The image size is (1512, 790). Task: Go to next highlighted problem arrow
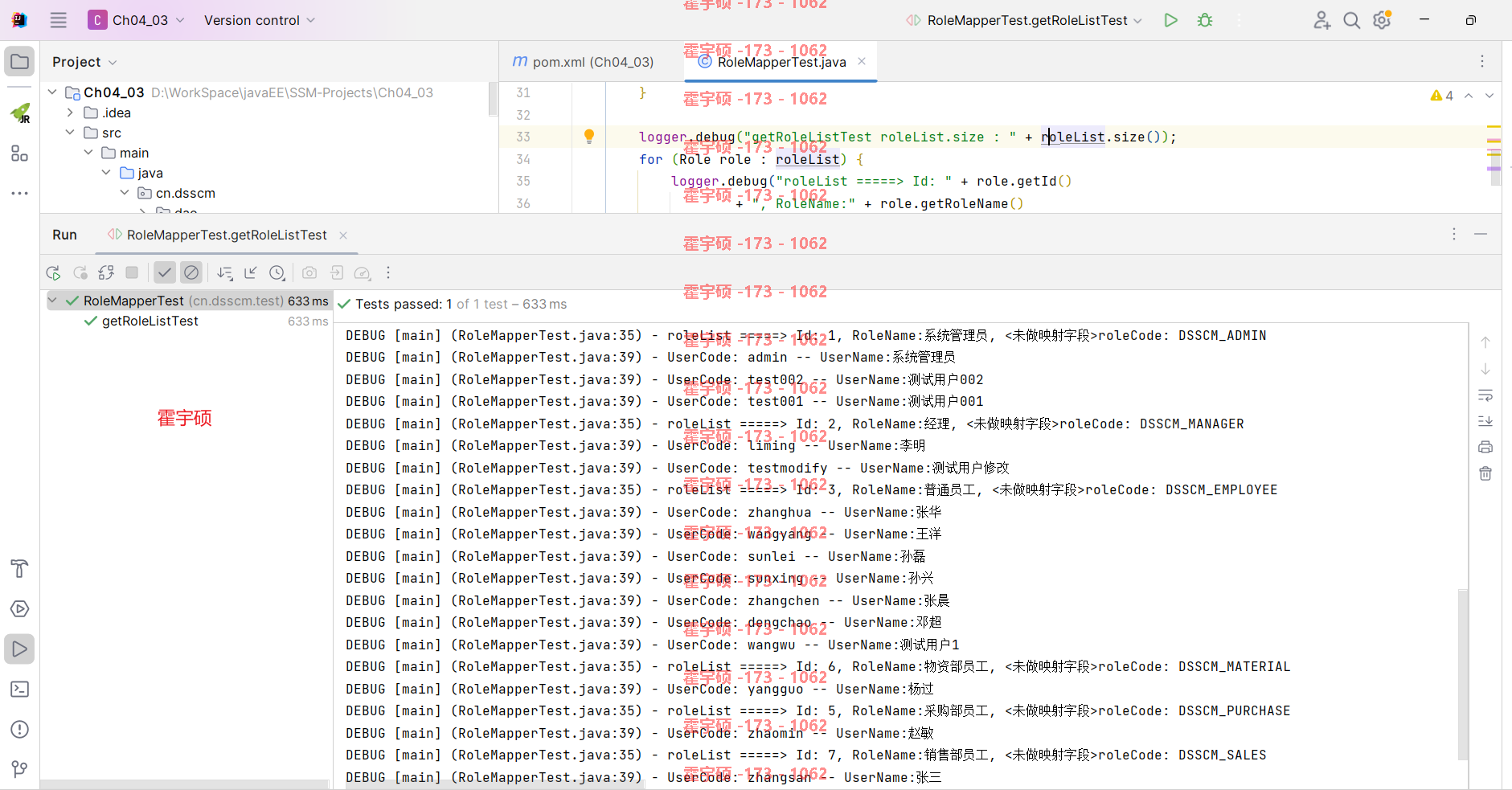point(1489,96)
